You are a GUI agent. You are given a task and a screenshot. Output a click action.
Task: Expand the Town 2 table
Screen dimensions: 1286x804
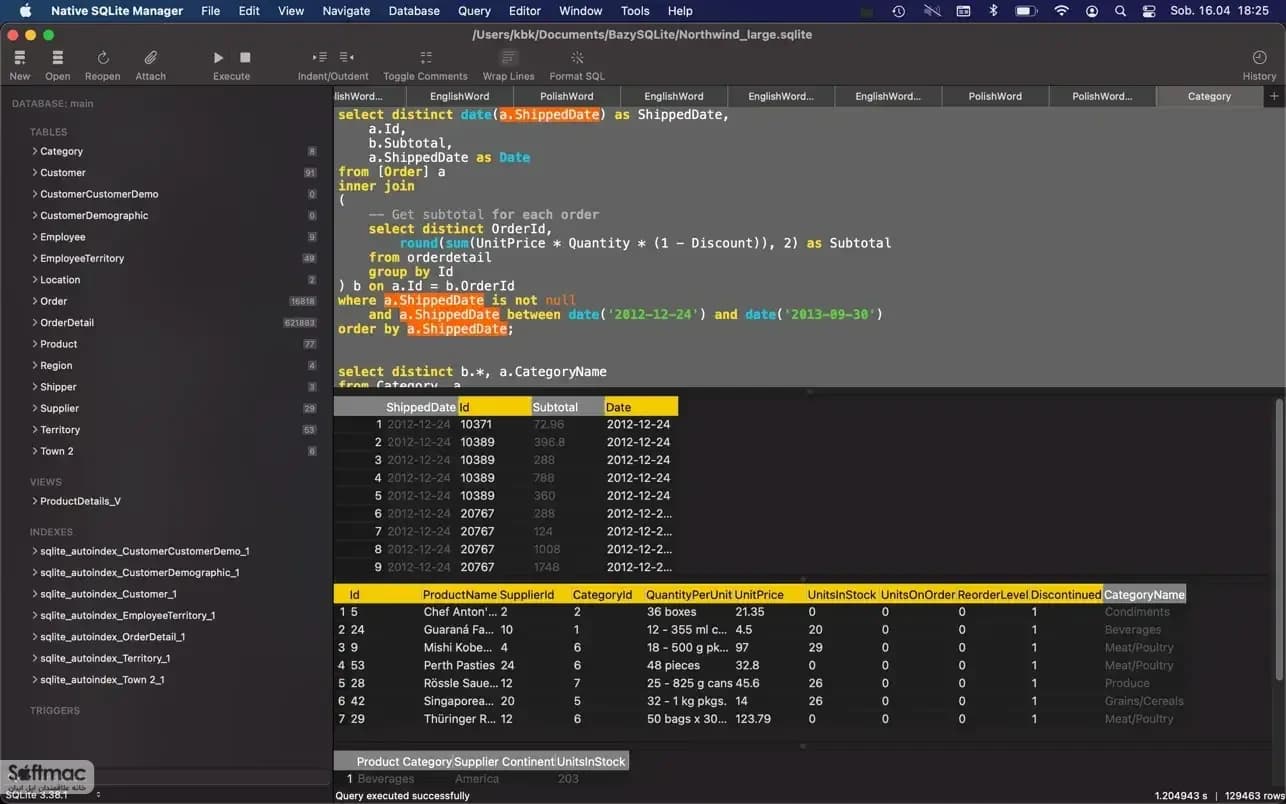pos(34,451)
